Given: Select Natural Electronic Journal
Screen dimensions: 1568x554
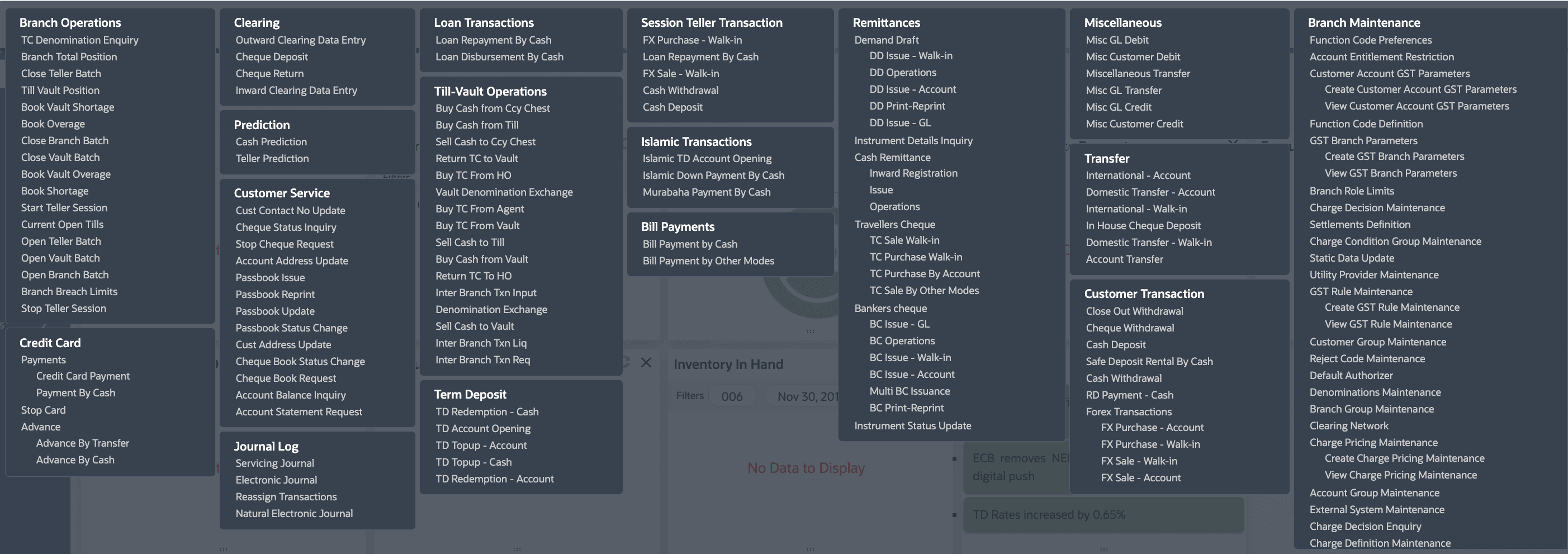Looking at the screenshot, I should coord(294,514).
